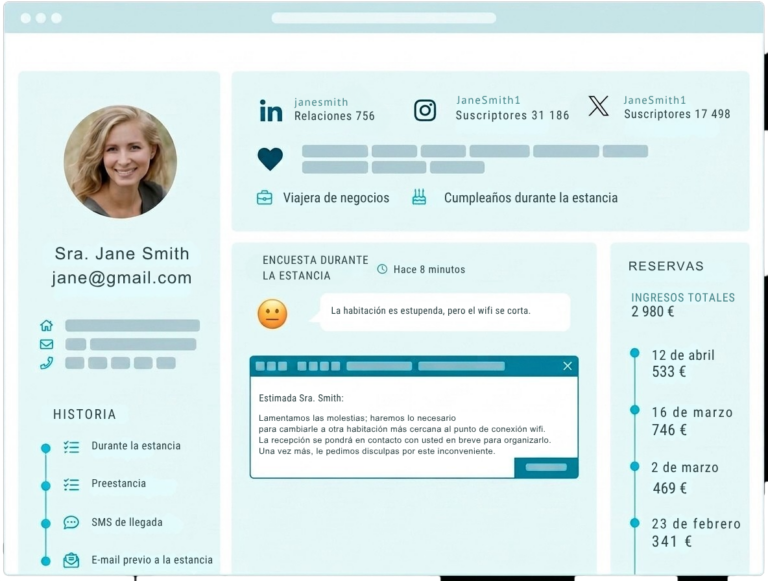Select checklist icon next to Preestancia
Viewport: 768px width, 581px height.
[72, 484]
